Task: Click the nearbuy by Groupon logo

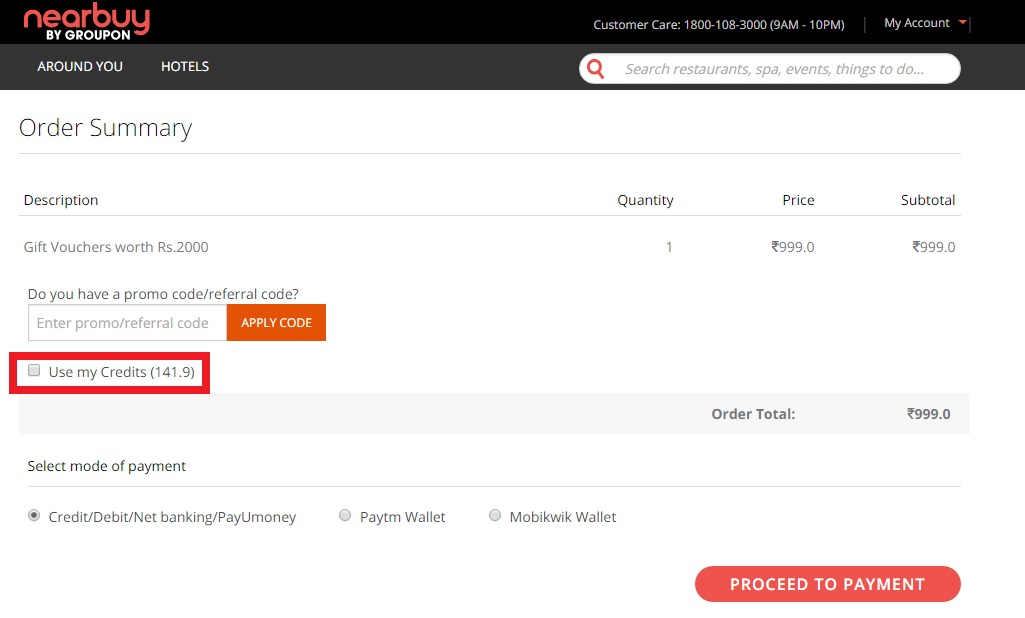Action: (86, 22)
